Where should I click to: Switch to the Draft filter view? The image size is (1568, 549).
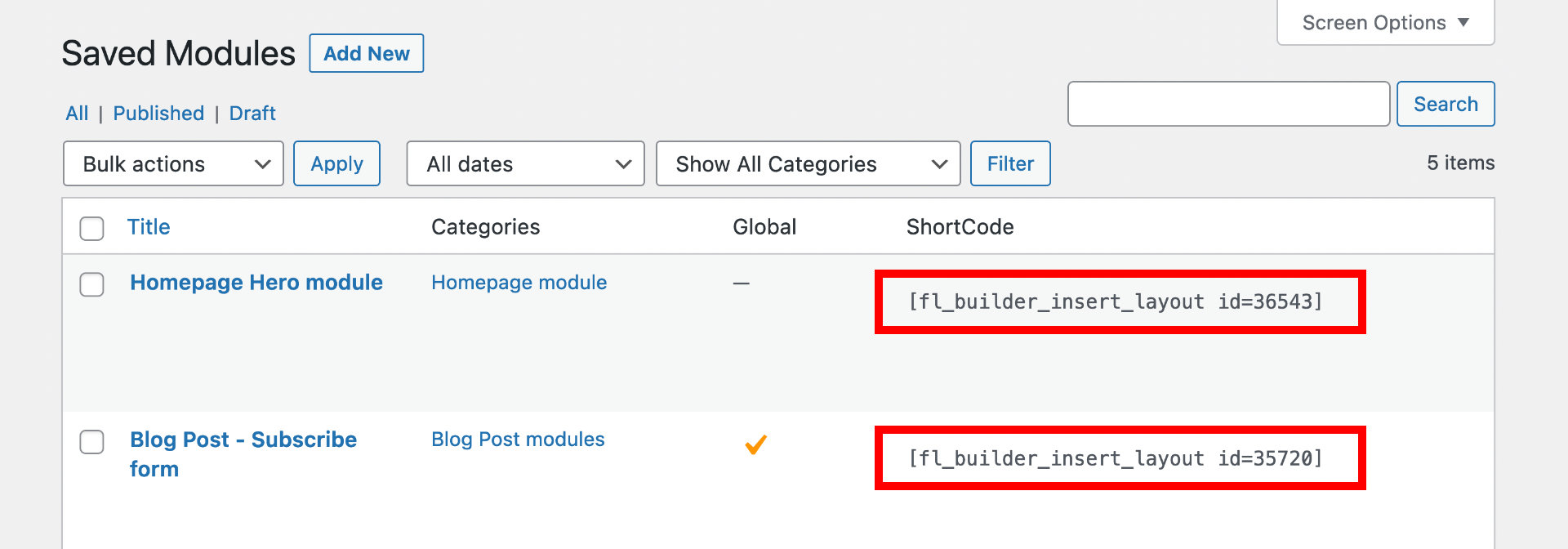pos(252,113)
